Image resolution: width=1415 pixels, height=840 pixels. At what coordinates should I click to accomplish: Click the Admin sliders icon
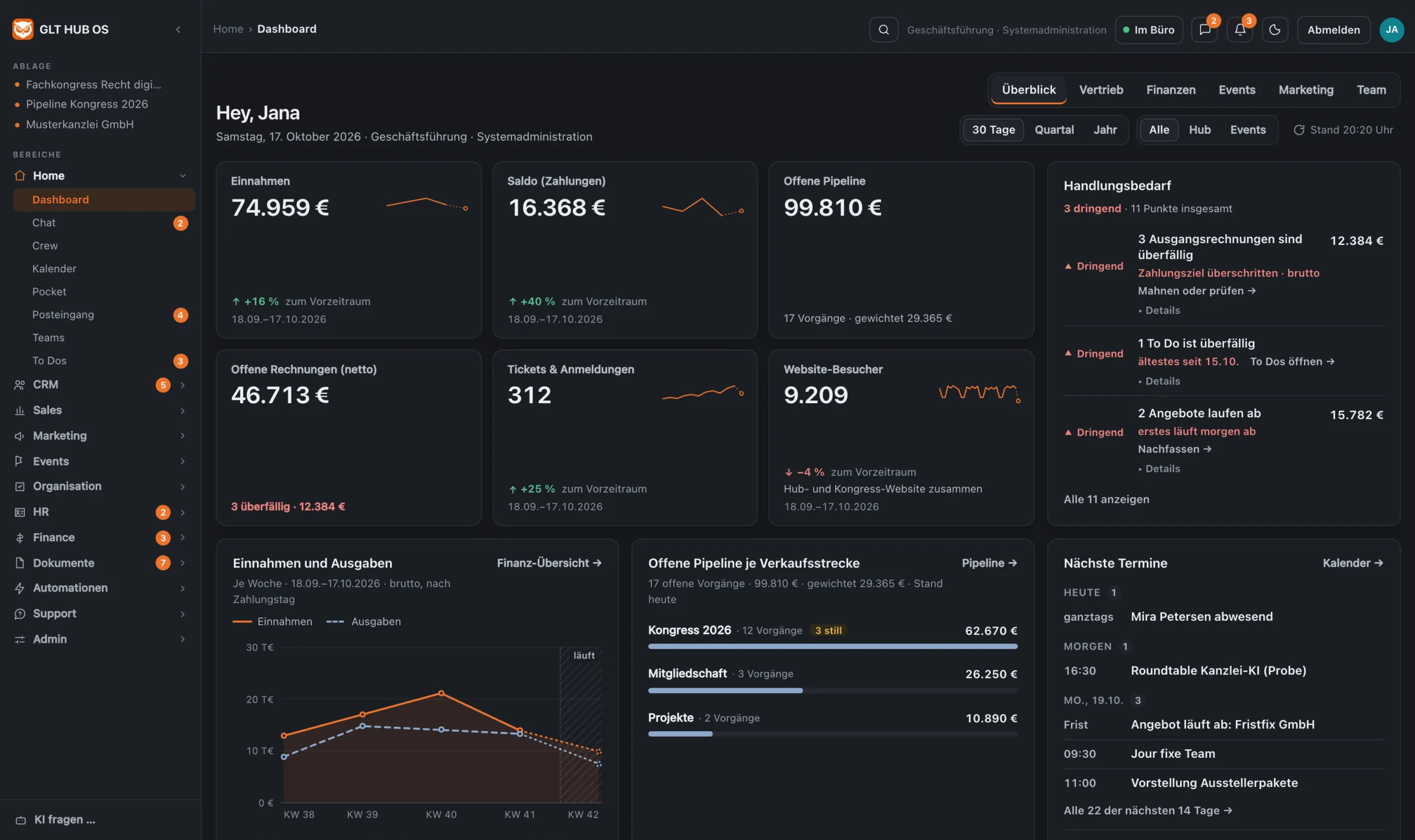coord(20,639)
